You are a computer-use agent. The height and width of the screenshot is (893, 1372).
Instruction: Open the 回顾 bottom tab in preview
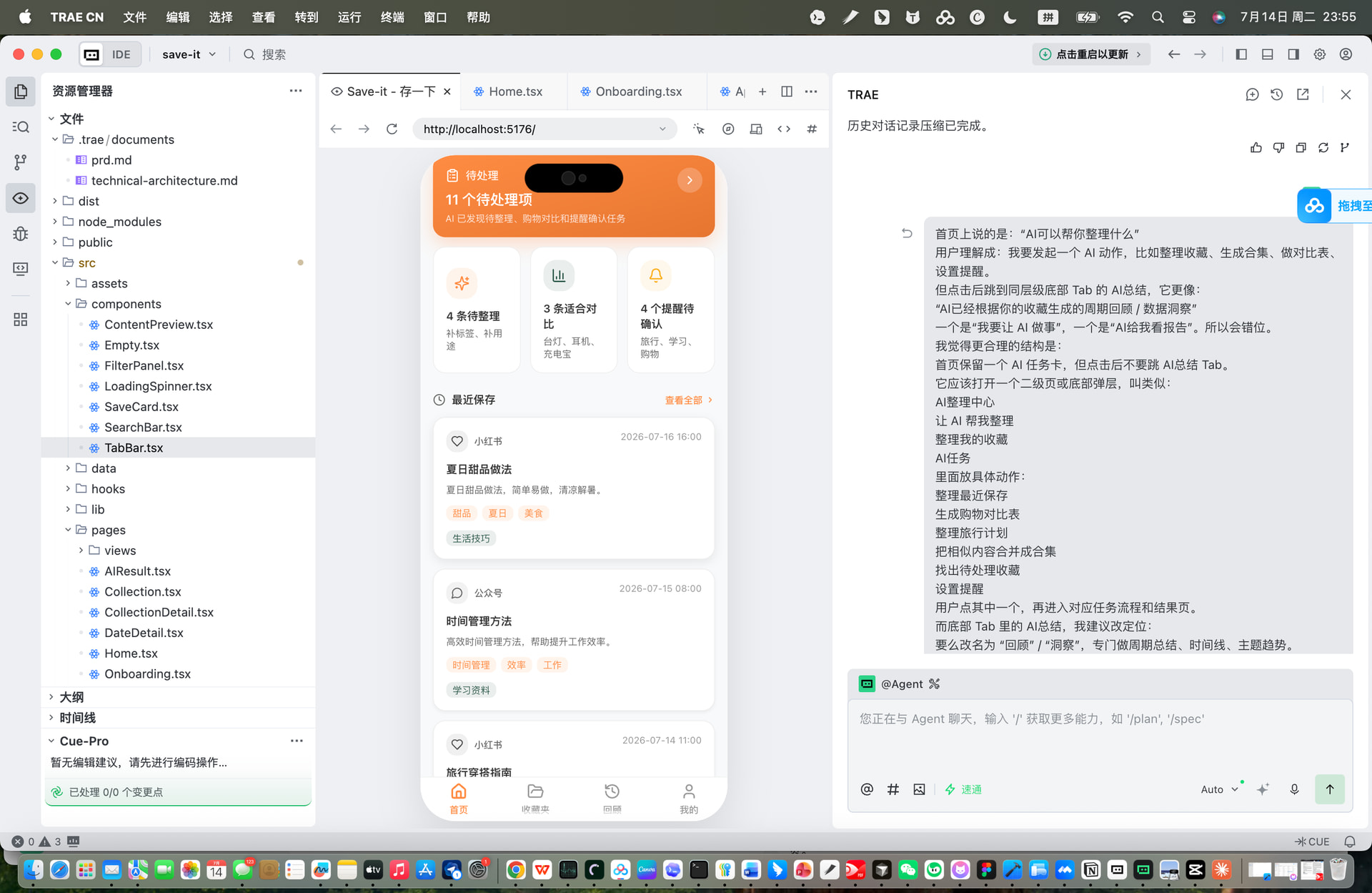[x=612, y=799]
